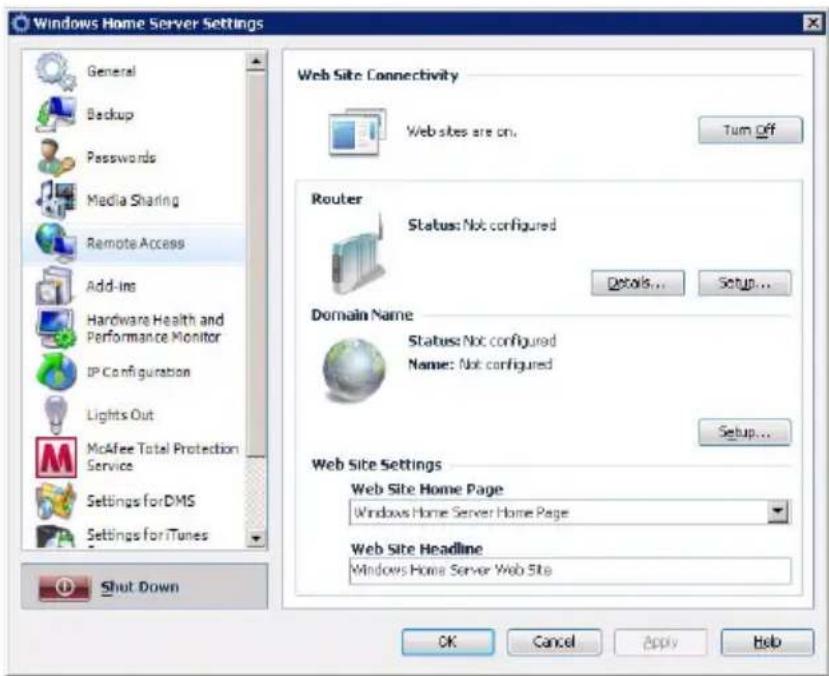Viewport: 829px width, 676px height.
Task: Click the 'Web Site Connectivity' heading
Action: [x=377, y=75]
